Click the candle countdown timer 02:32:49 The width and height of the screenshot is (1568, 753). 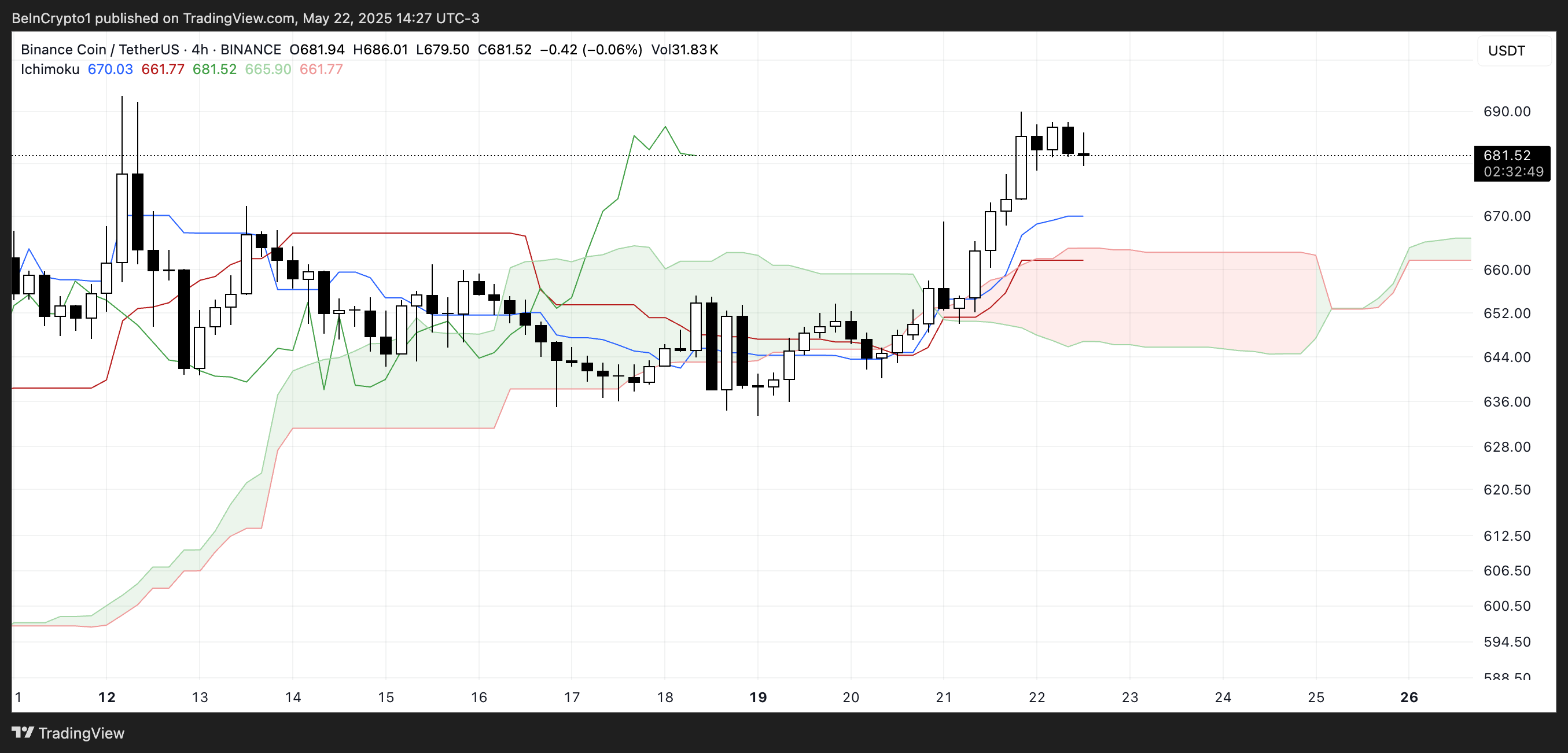1513,172
